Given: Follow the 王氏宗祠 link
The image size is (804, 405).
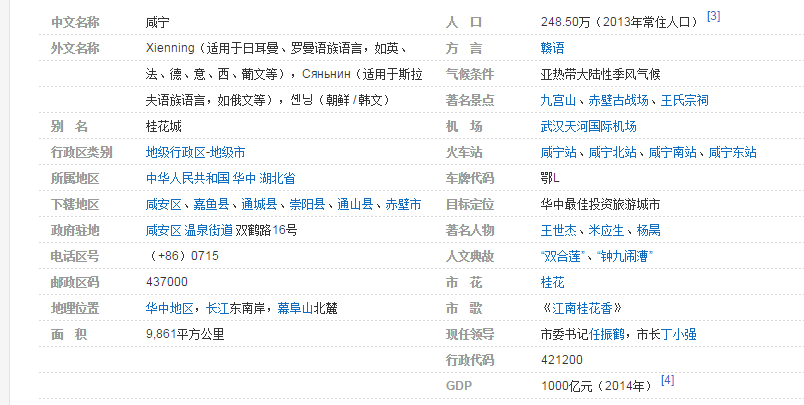Looking at the screenshot, I should [684, 100].
